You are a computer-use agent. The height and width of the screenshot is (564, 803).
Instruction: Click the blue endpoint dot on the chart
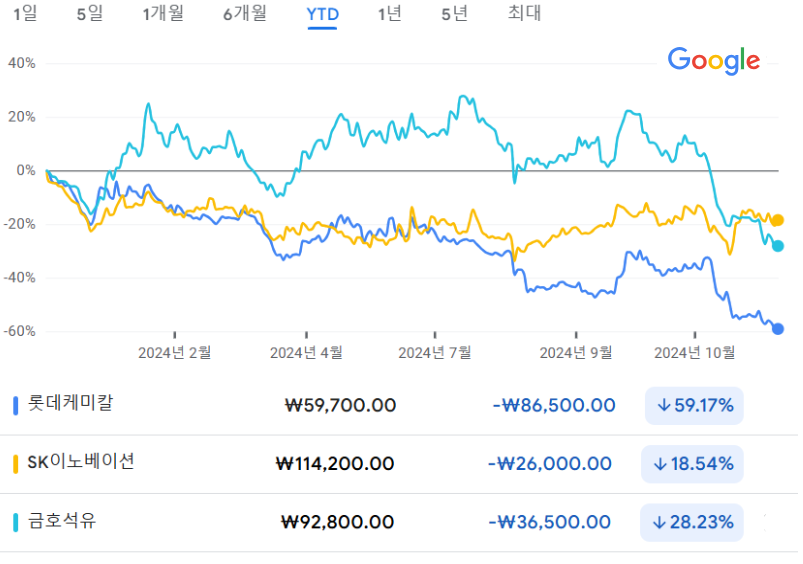(x=777, y=329)
